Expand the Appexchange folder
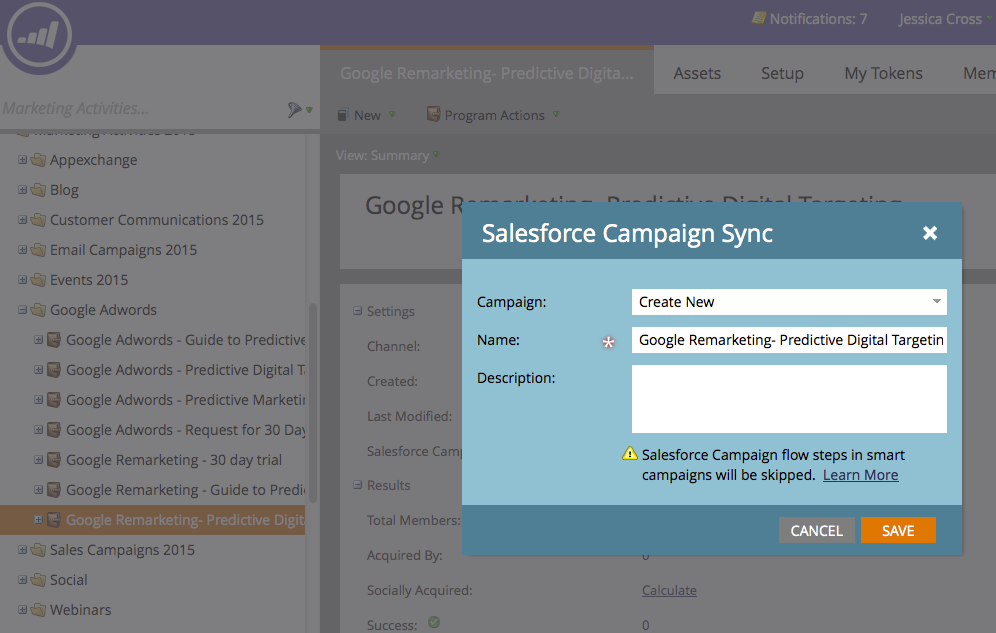 point(23,160)
